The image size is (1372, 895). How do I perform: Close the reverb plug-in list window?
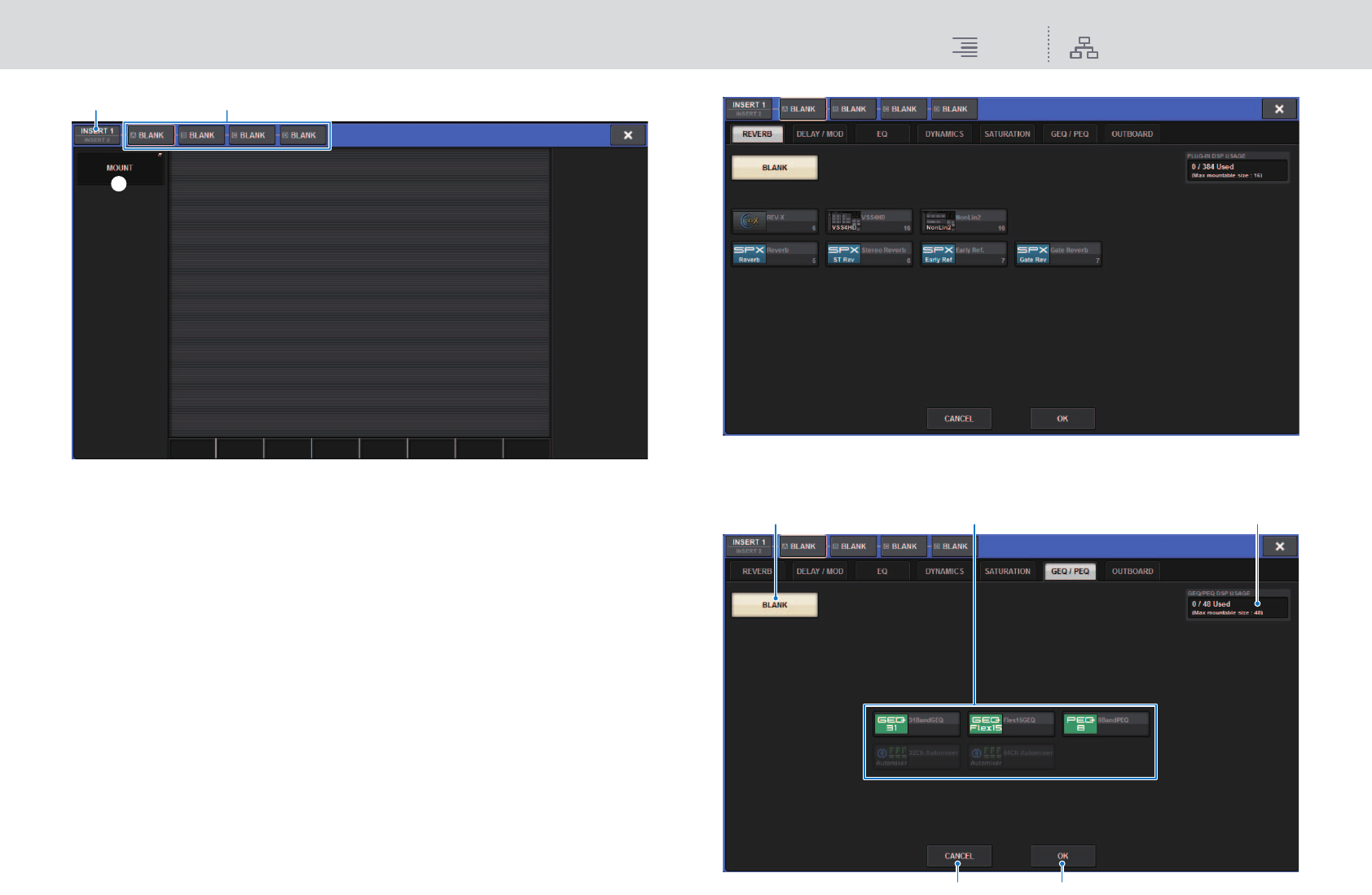point(1279,109)
